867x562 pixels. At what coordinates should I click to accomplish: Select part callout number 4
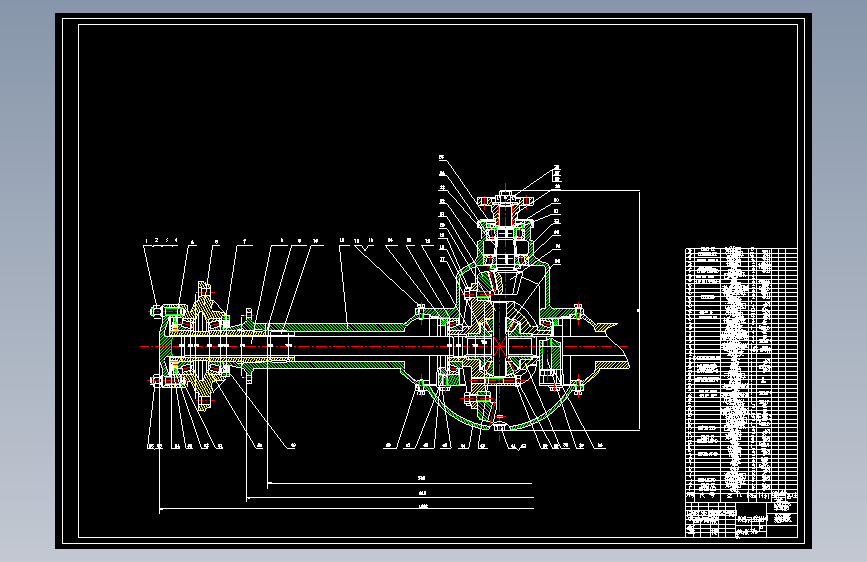pyautogui.click(x=176, y=240)
